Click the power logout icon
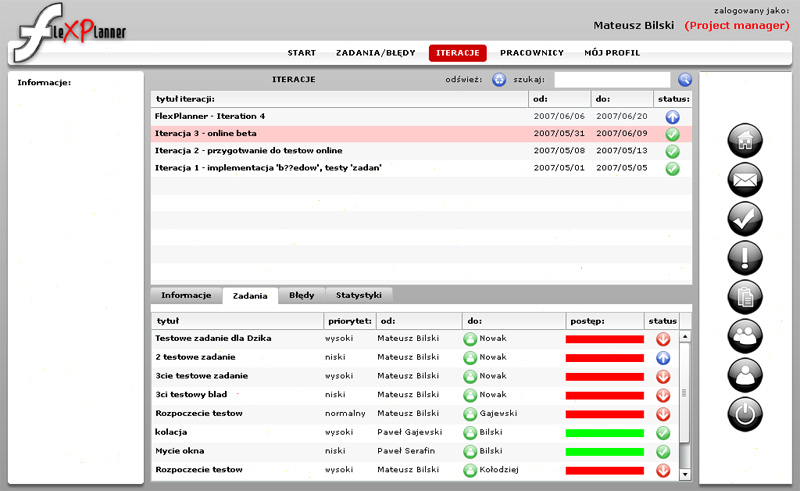Image resolution: width=800 pixels, height=491 pixels. [x=745, y=412]
